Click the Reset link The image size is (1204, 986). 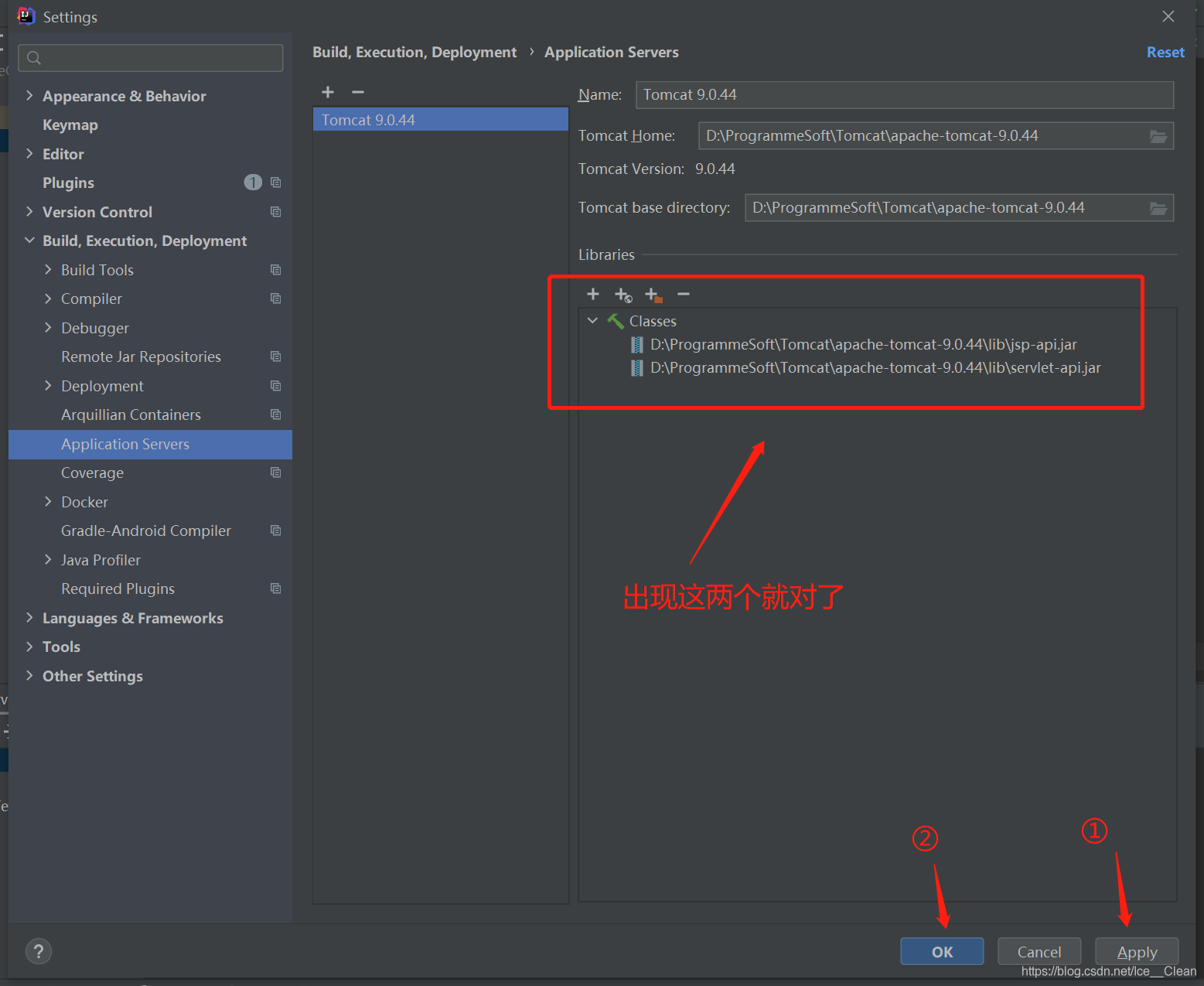click(x=1165, y=53)
